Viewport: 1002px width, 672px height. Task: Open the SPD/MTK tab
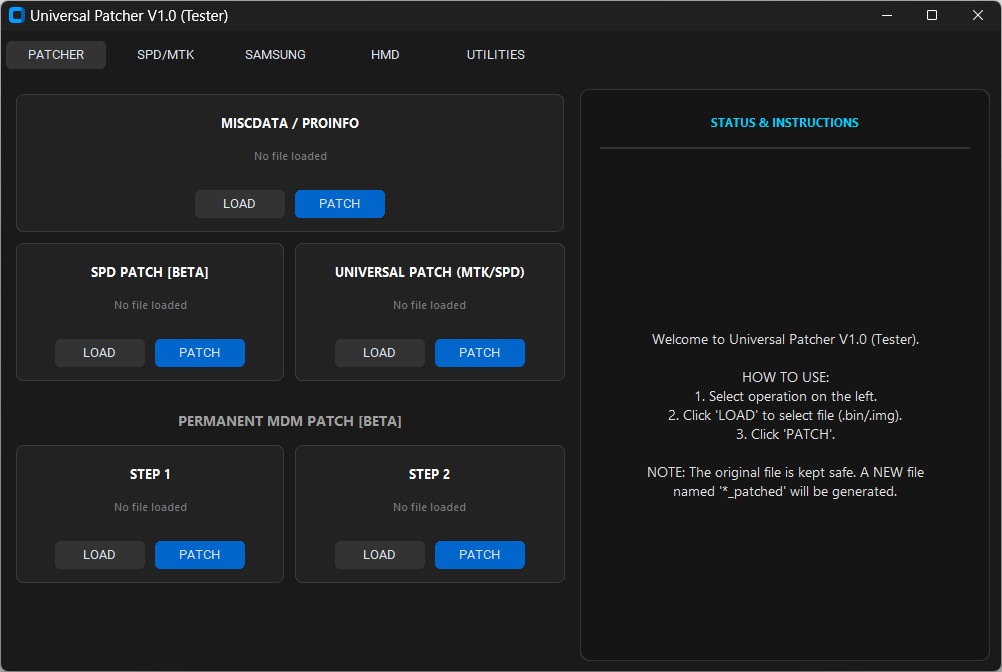(166, 55)
